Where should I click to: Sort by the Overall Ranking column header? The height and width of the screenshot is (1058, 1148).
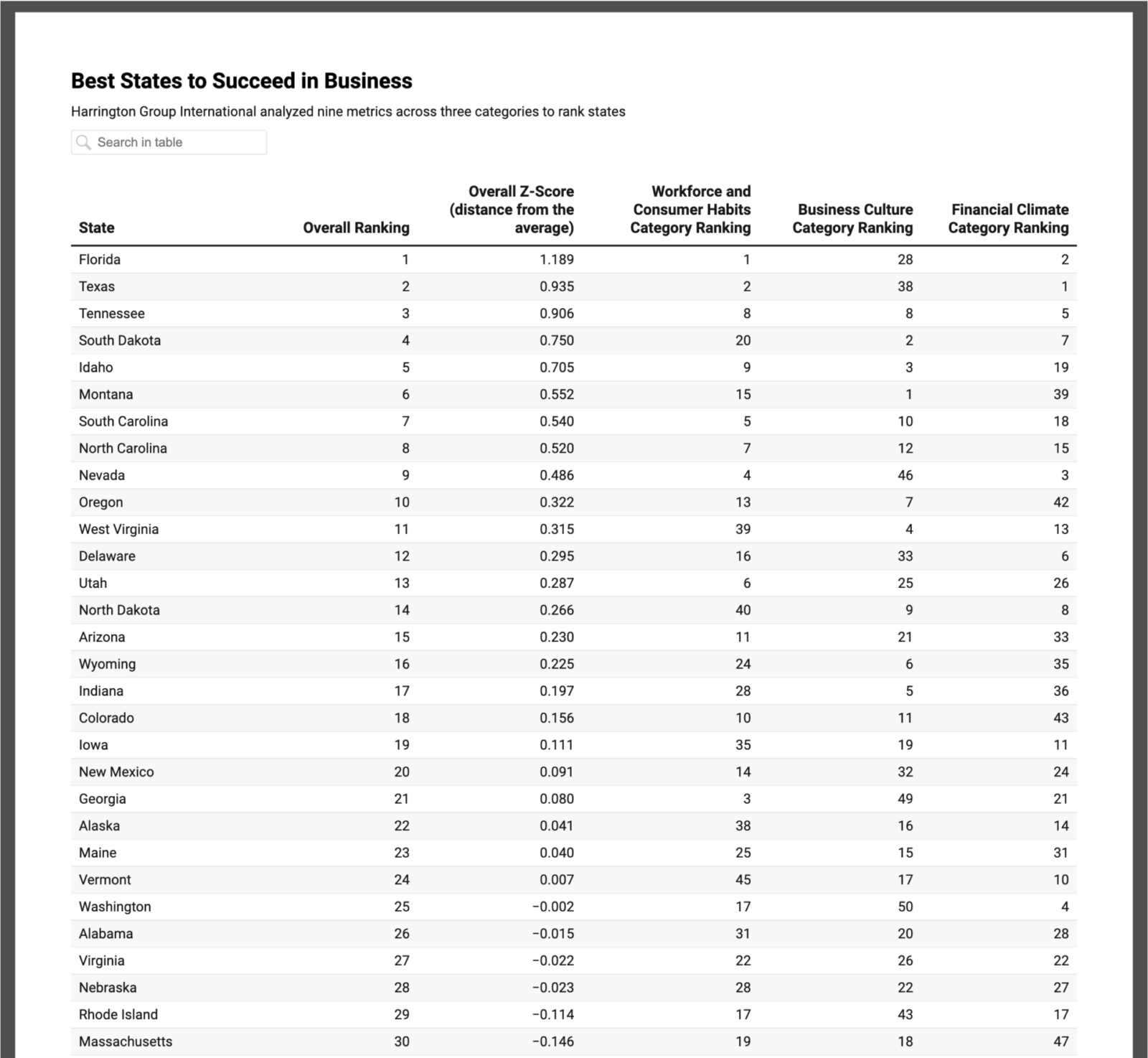(356, 228)
